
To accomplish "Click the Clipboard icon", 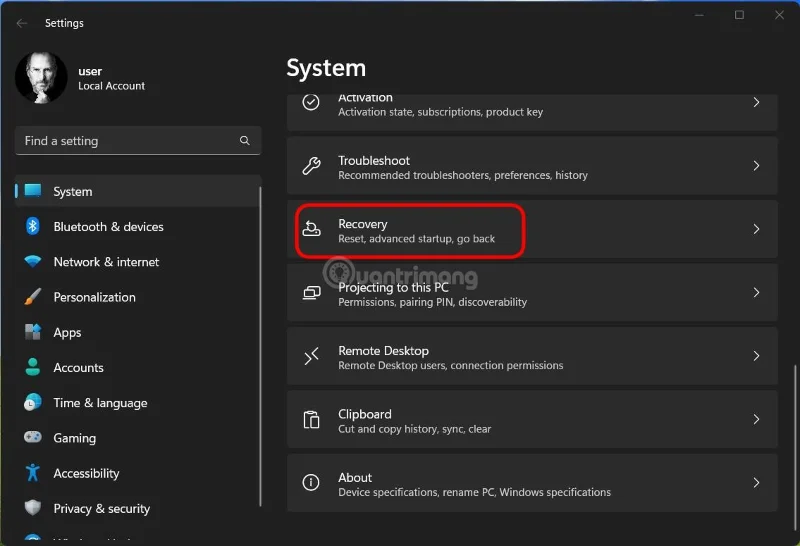I will point(311,419).
